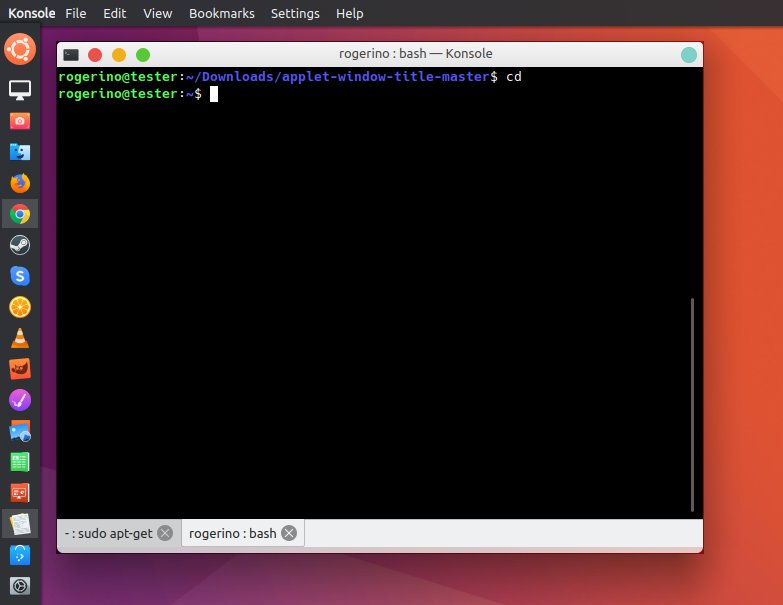This screenshot has width=783, height=605.
Task: Click the Konsole terminal icon in title bar
Action: pos(71,55)
